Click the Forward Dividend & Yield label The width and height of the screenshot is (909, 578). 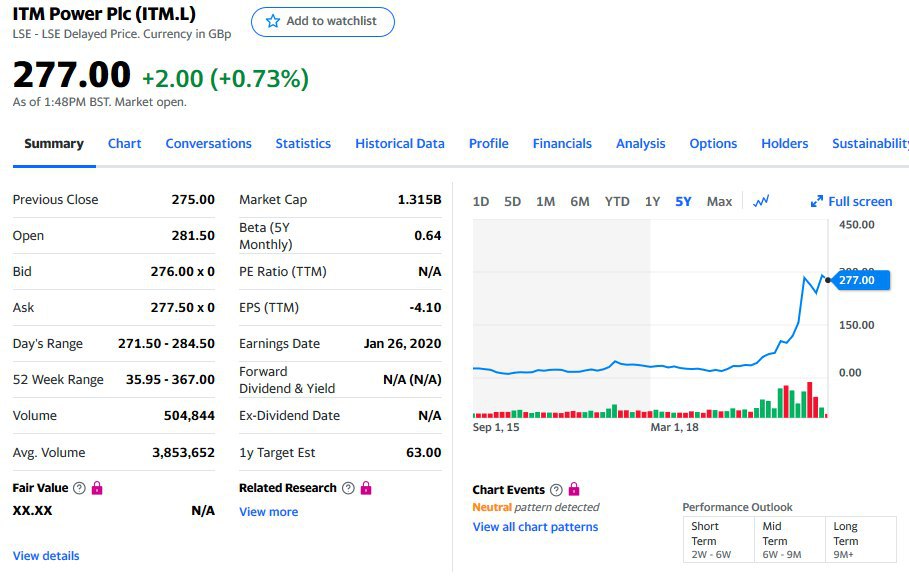pyautogui.click(x=287, y=380)
